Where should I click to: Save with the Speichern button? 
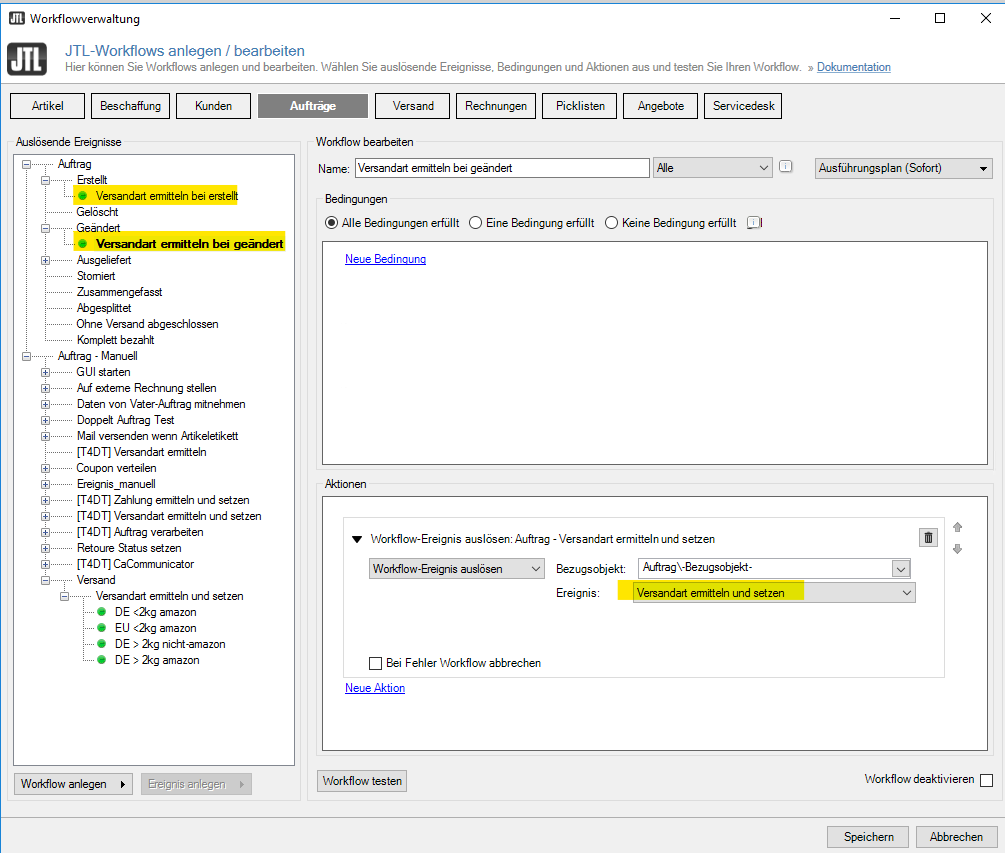[868, 836]
